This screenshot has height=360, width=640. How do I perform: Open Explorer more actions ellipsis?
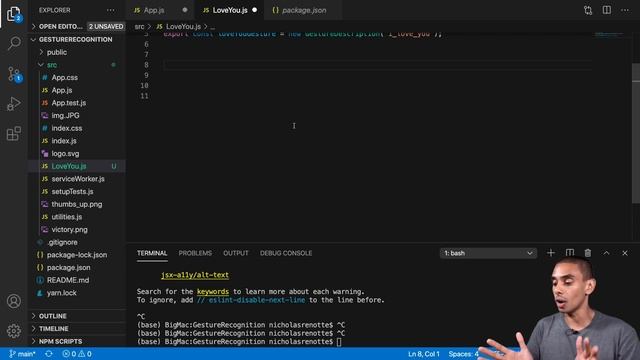[111, 10]
